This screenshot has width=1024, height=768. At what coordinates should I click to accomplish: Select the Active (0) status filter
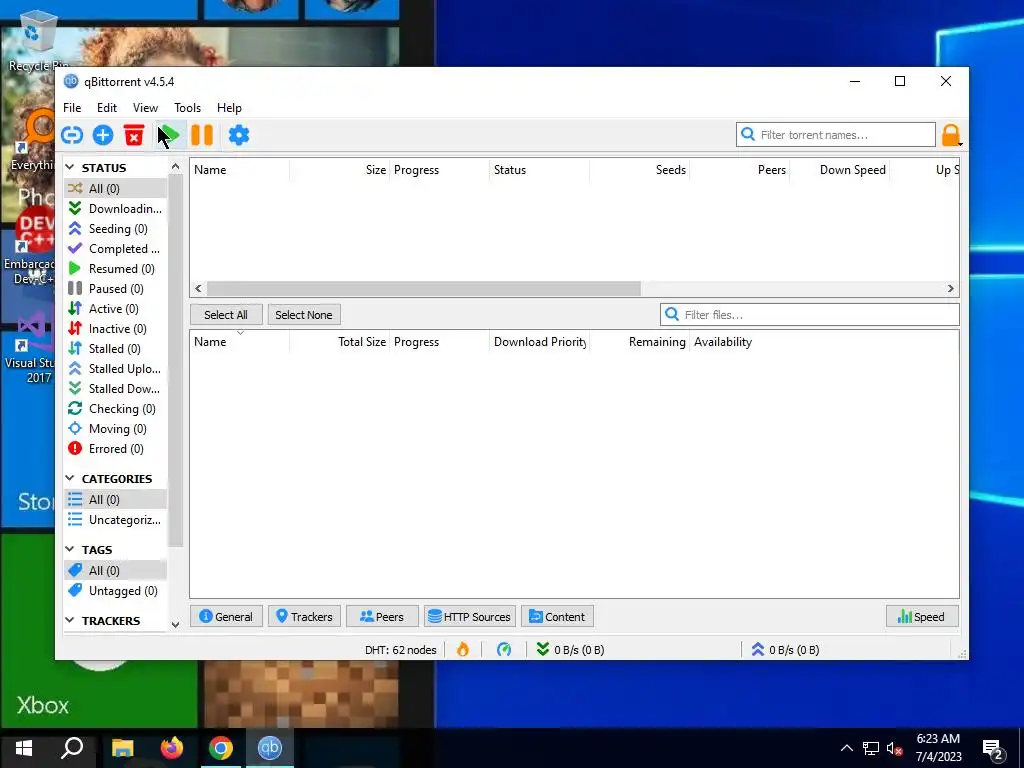(x=116, y=309)
